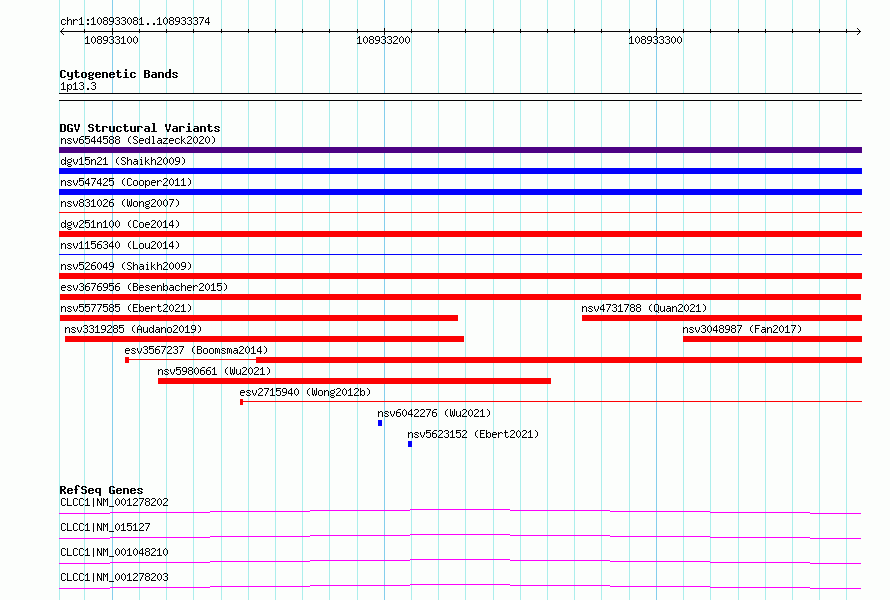Click nsv5577585 (Ebert2021) variant label
The image size is (890, 600).
126,308
